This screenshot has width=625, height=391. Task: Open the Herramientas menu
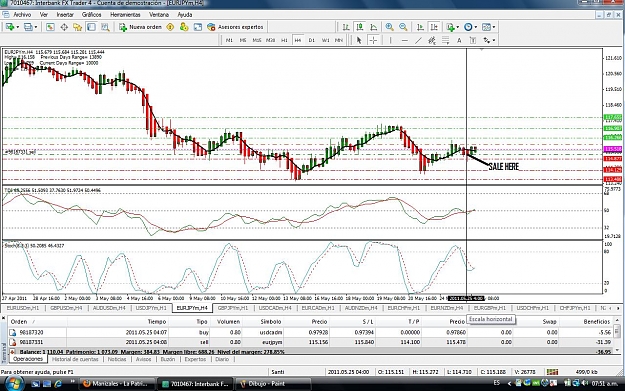coord(125,15)
